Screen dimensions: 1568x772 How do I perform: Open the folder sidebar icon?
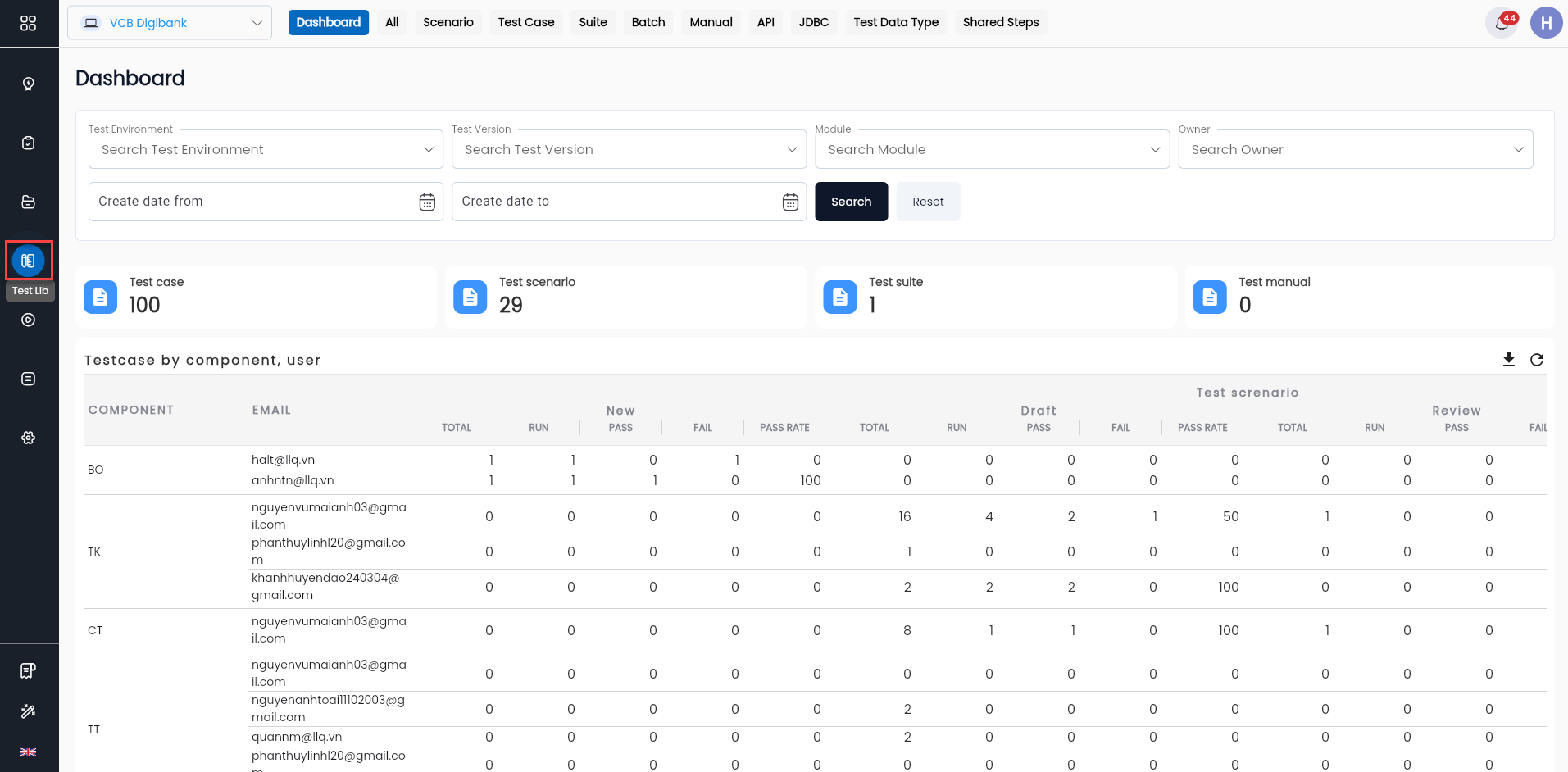29,202
